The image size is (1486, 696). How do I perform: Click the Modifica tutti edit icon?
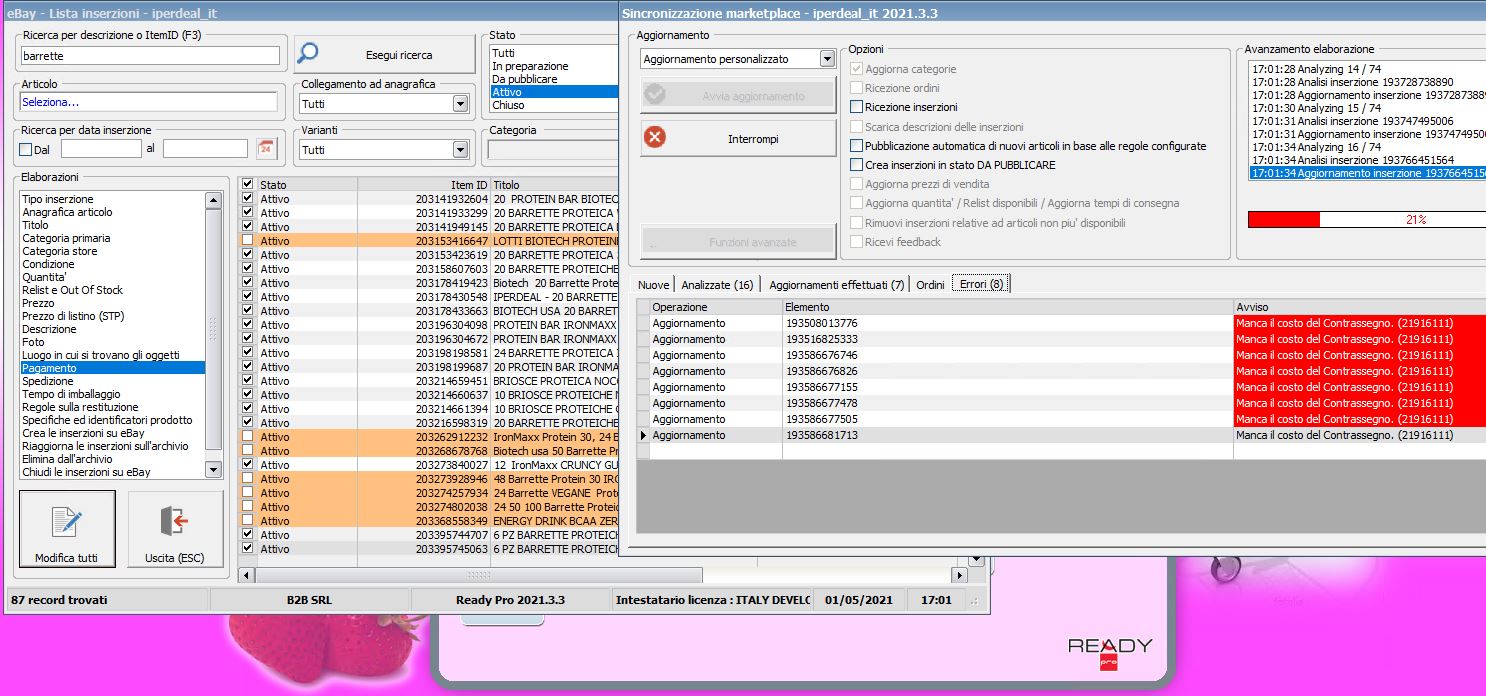[66, 522]
